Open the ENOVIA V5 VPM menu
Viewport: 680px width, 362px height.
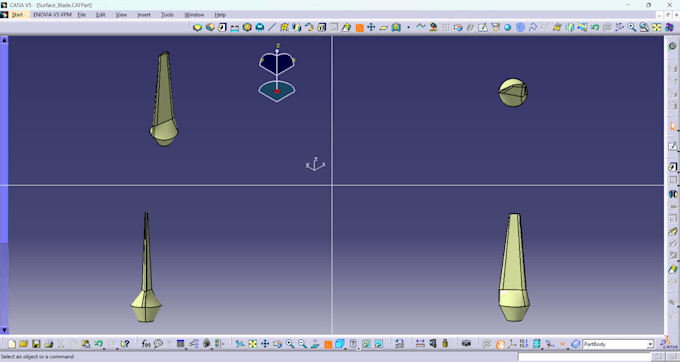coord(52,15)
